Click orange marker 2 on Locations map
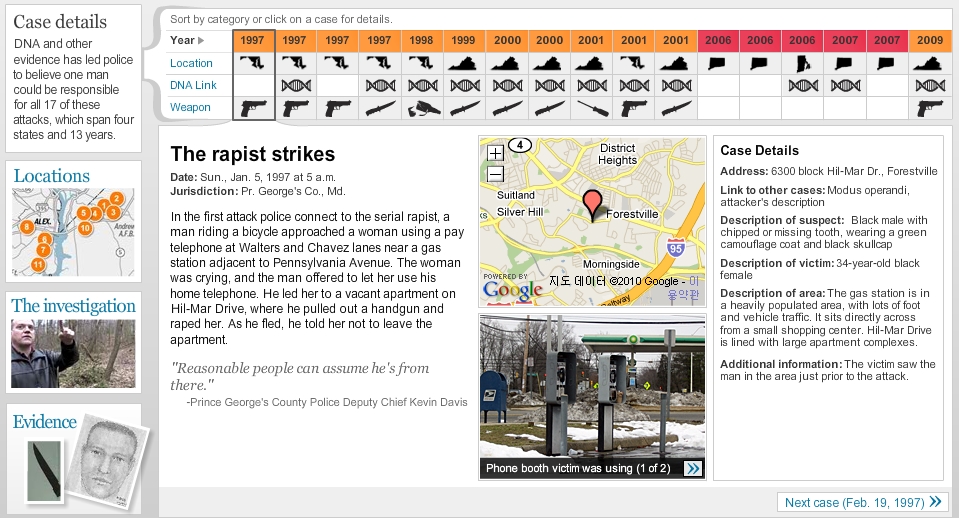The width and height of the screenshot is (959, 518). click(117, 198)
